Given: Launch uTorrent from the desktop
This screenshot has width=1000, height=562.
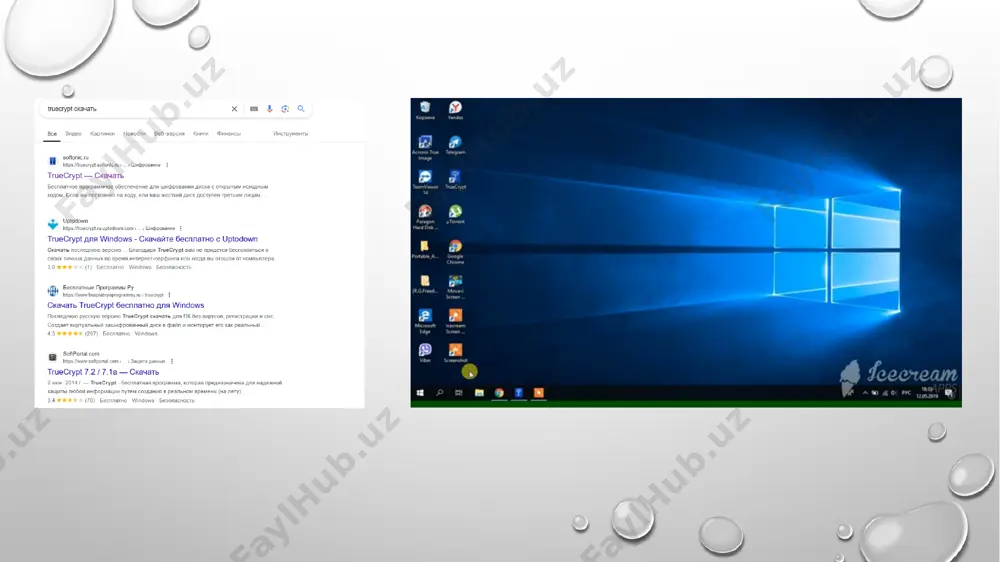Looking at the screenshot, I should point(455,214).
